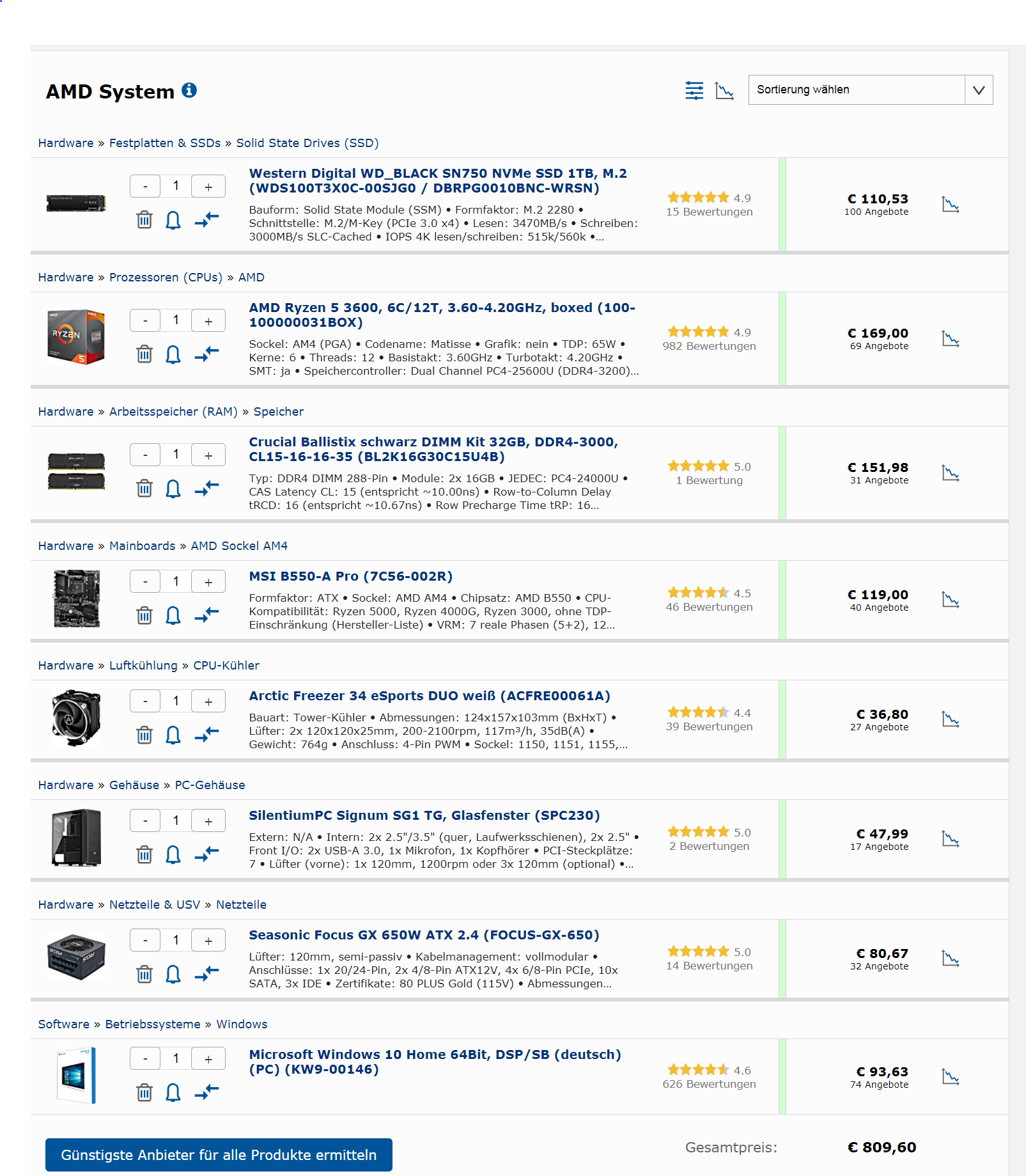
Task: View price chart for WD_BLACK SN750
Action: point(951,205)
